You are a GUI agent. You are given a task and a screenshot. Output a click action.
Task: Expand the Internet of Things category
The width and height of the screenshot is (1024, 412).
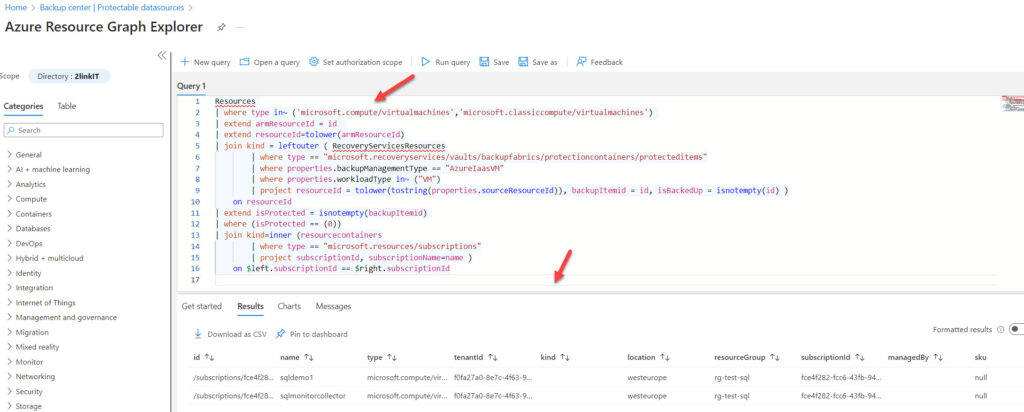(x=9, y=302)
